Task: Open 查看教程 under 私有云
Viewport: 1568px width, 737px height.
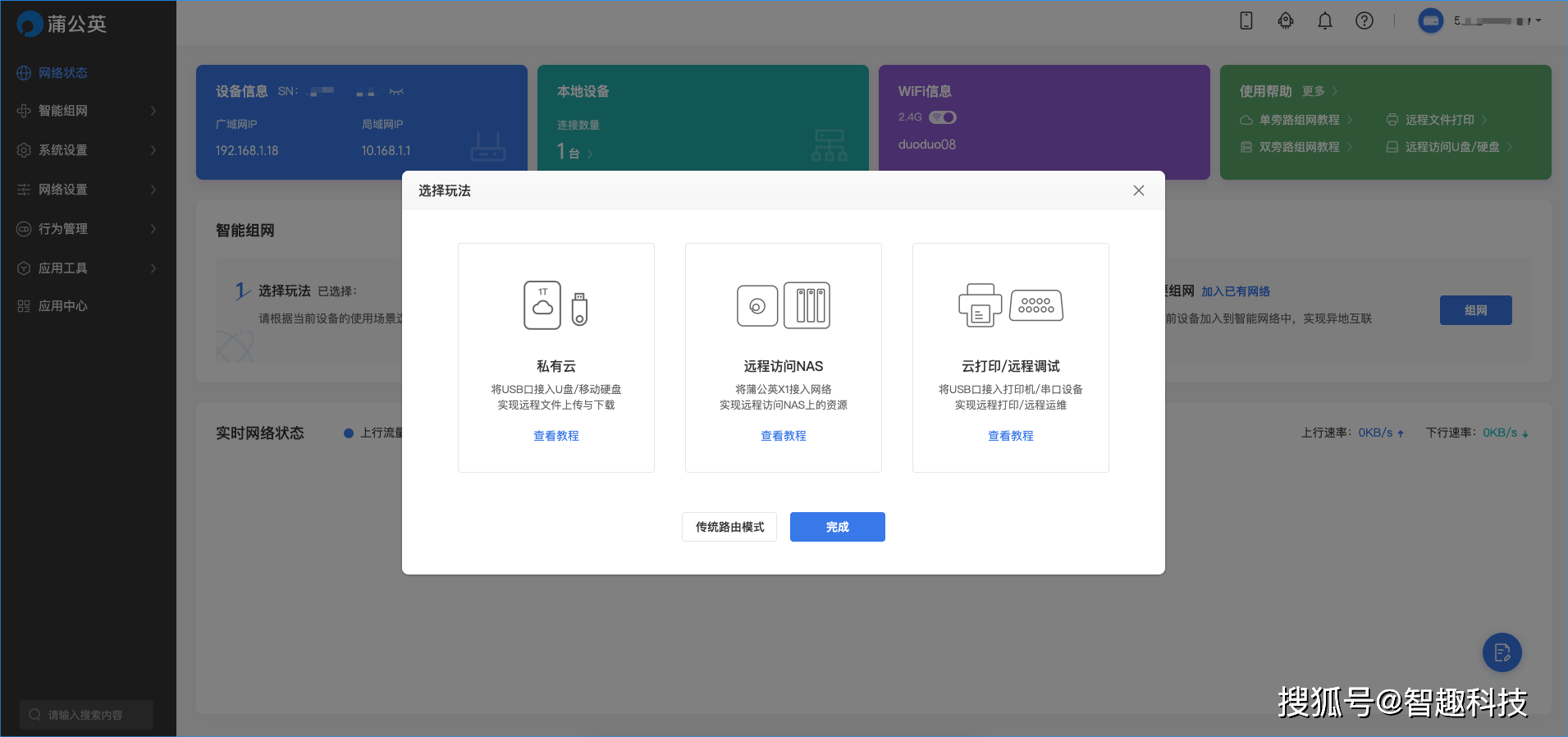Action: pyautogui.click(x=556, y=436)
